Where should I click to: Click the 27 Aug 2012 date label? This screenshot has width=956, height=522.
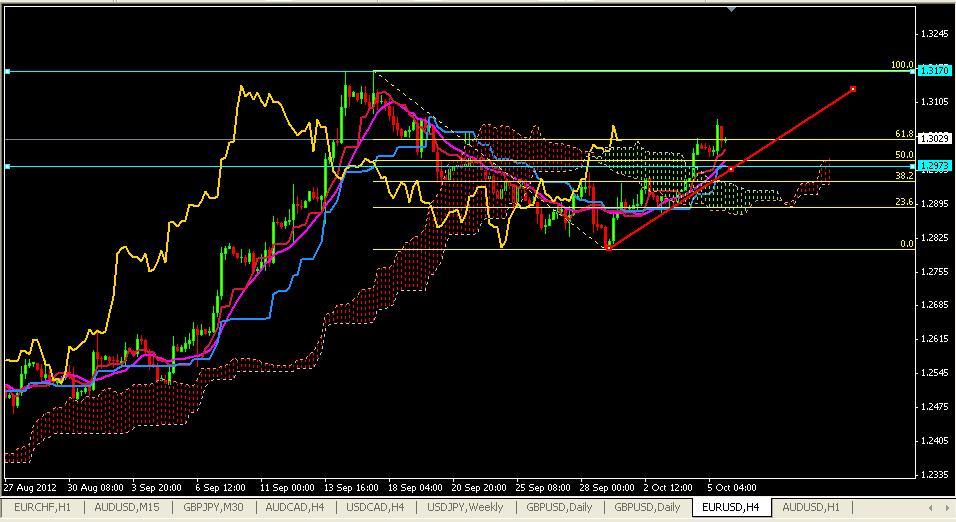(30, 488)
